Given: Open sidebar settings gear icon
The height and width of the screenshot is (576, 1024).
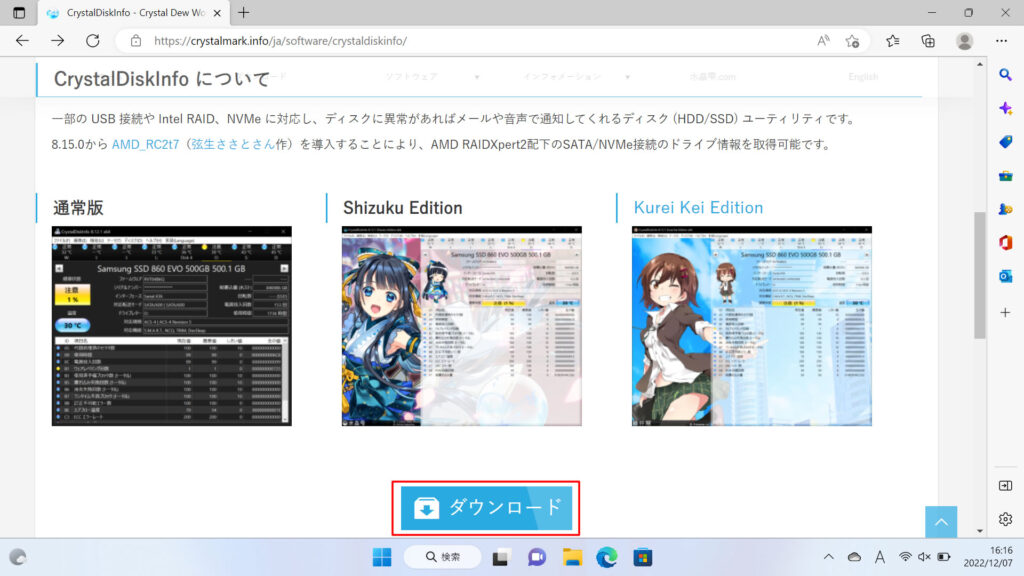Looking at the screenshot, I should [1006, 519].
